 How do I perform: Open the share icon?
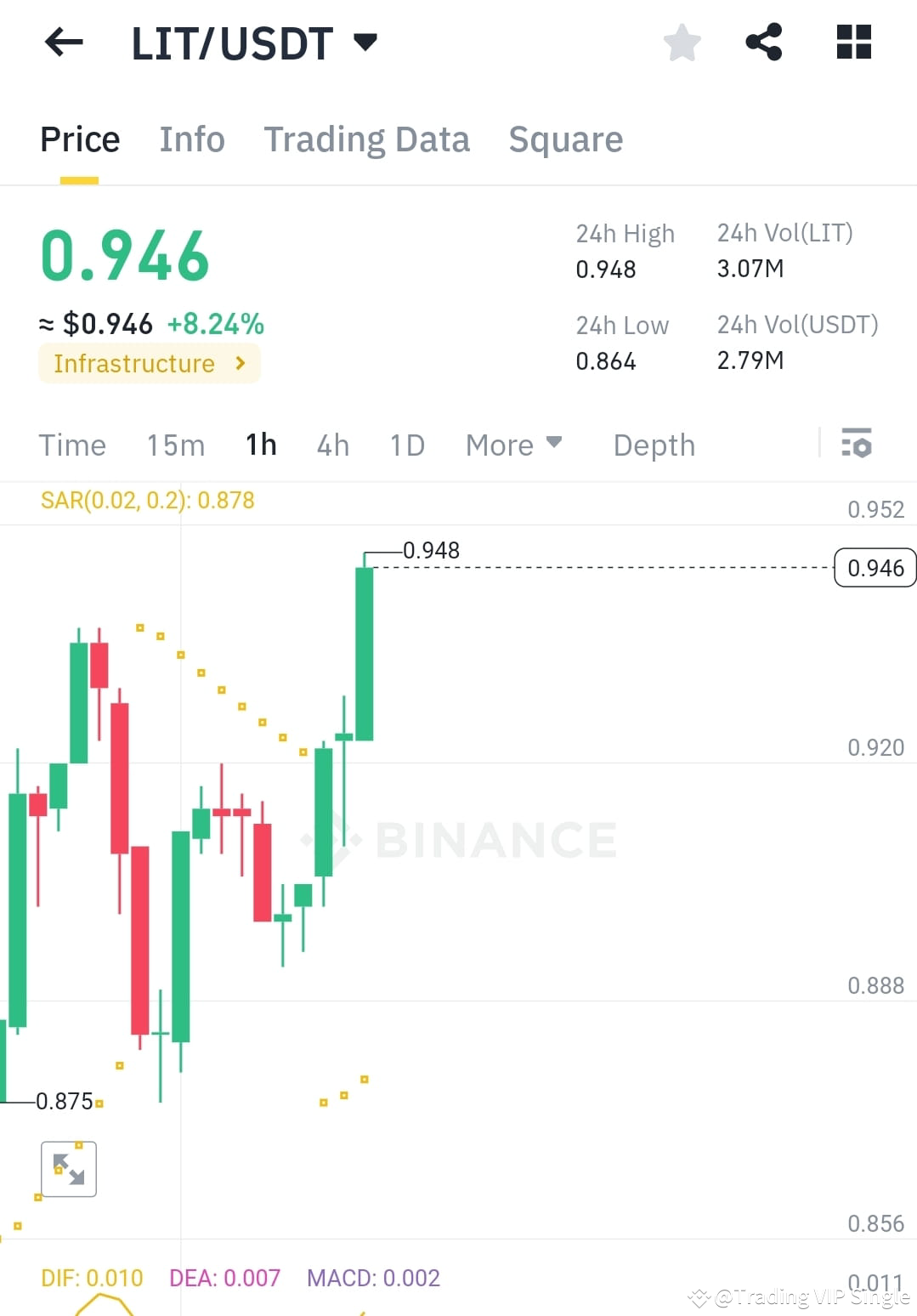tap(764, 43)
